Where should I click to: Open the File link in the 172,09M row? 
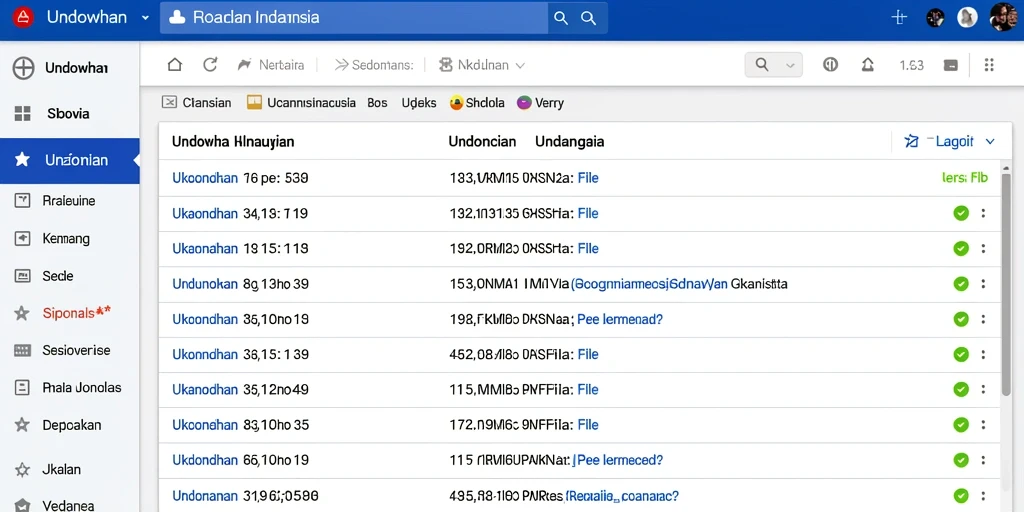point(588,424)
